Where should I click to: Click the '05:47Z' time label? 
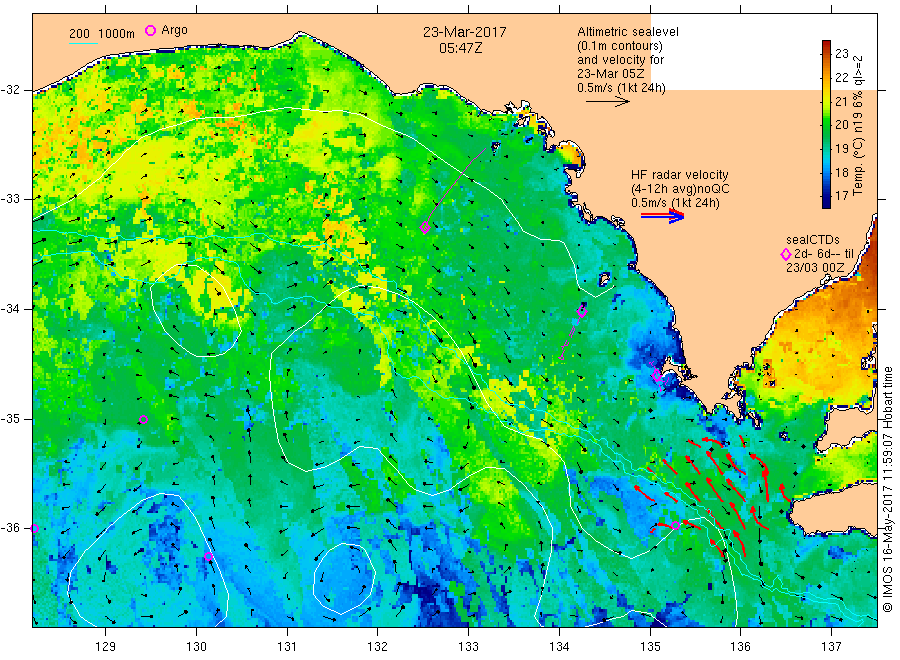(460, 48)
